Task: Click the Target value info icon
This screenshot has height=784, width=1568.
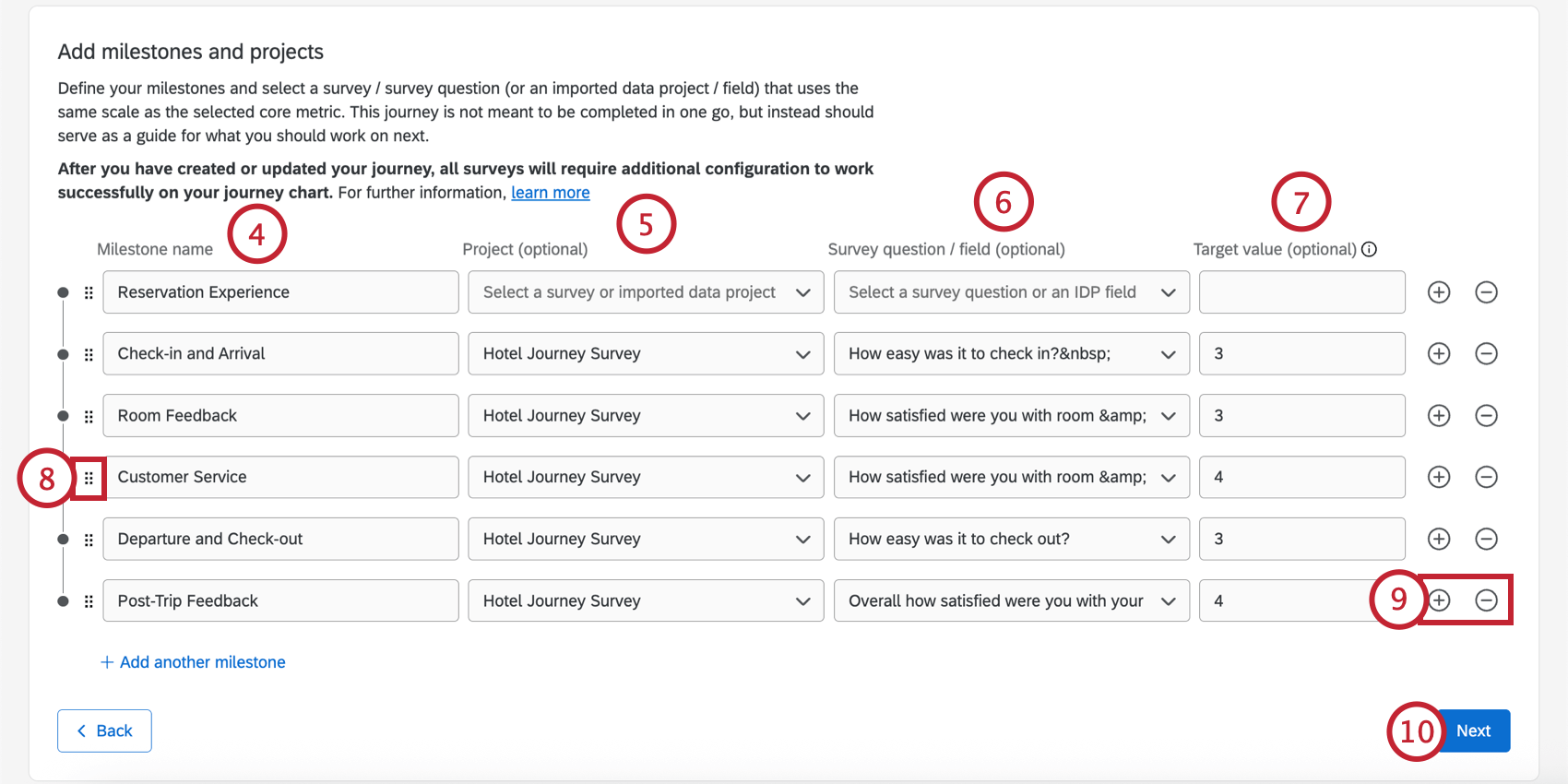Action: (1370, 249)
